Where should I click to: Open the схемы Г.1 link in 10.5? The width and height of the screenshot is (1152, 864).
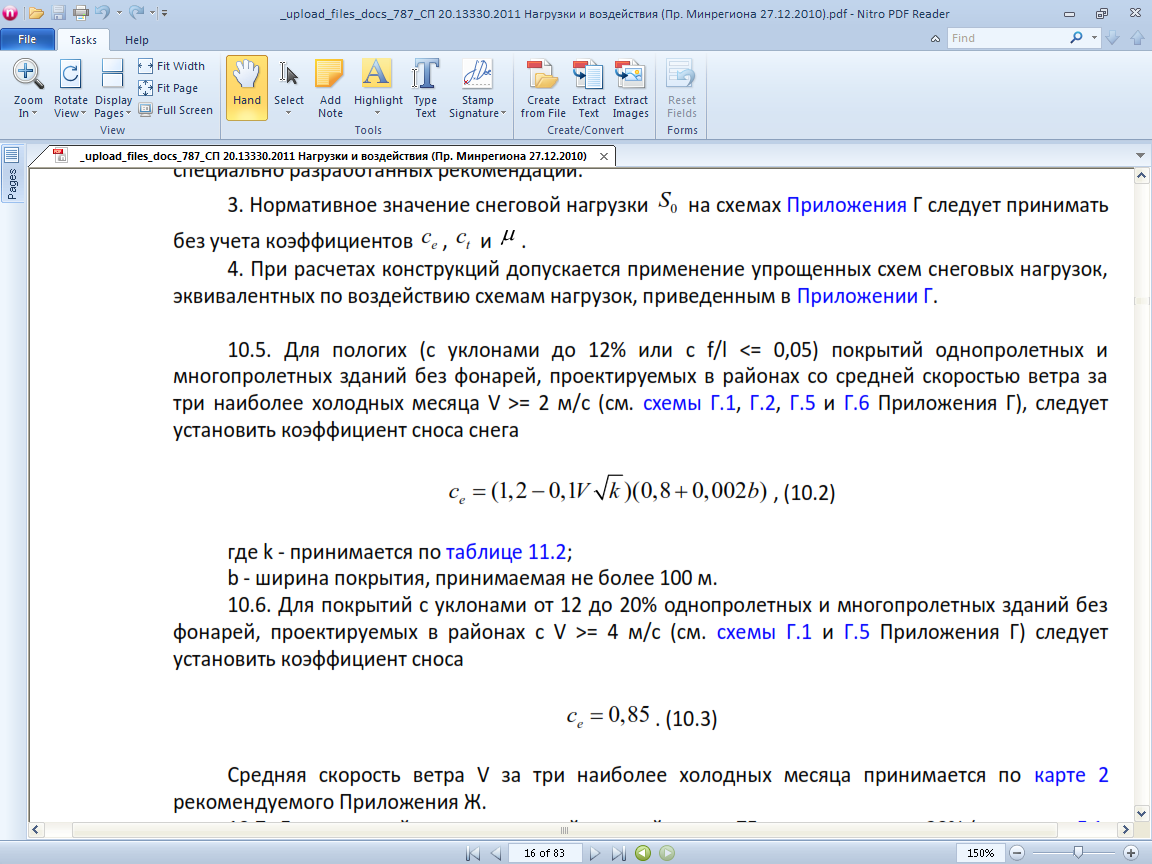coord(689,403)
